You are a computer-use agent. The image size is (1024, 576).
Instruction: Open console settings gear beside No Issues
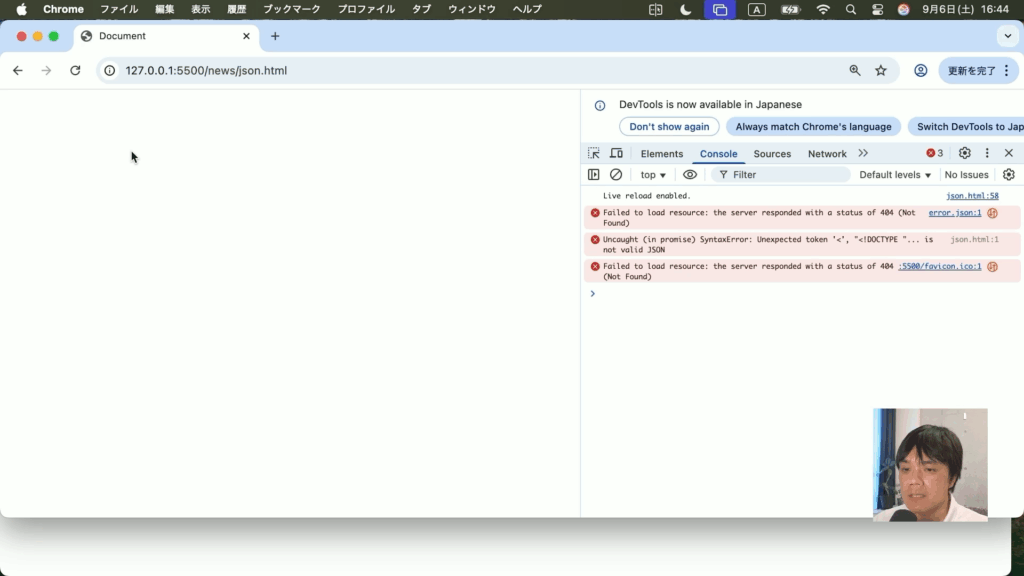click(1009, 175)
